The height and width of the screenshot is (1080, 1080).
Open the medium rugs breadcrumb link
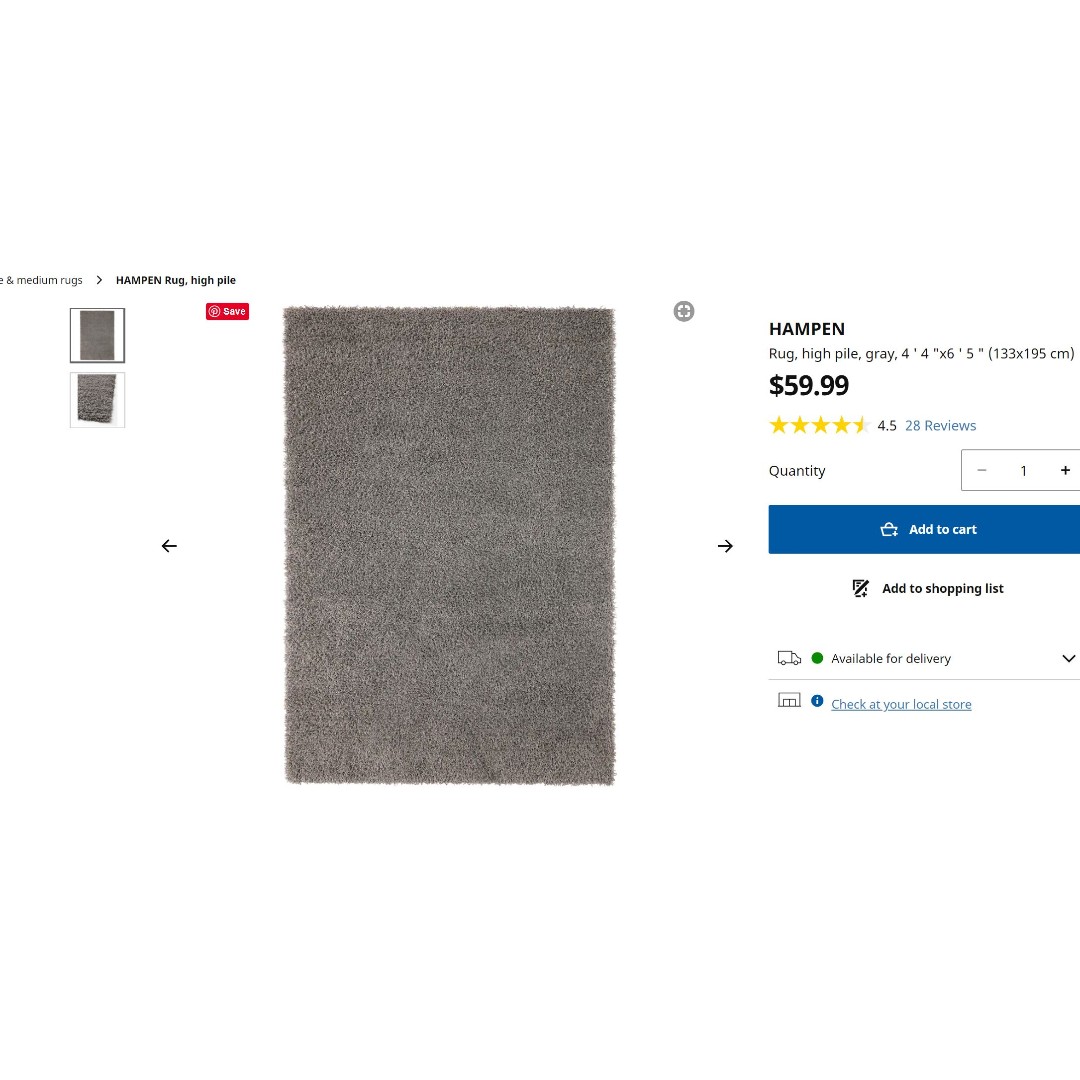(x=42, y=280)
